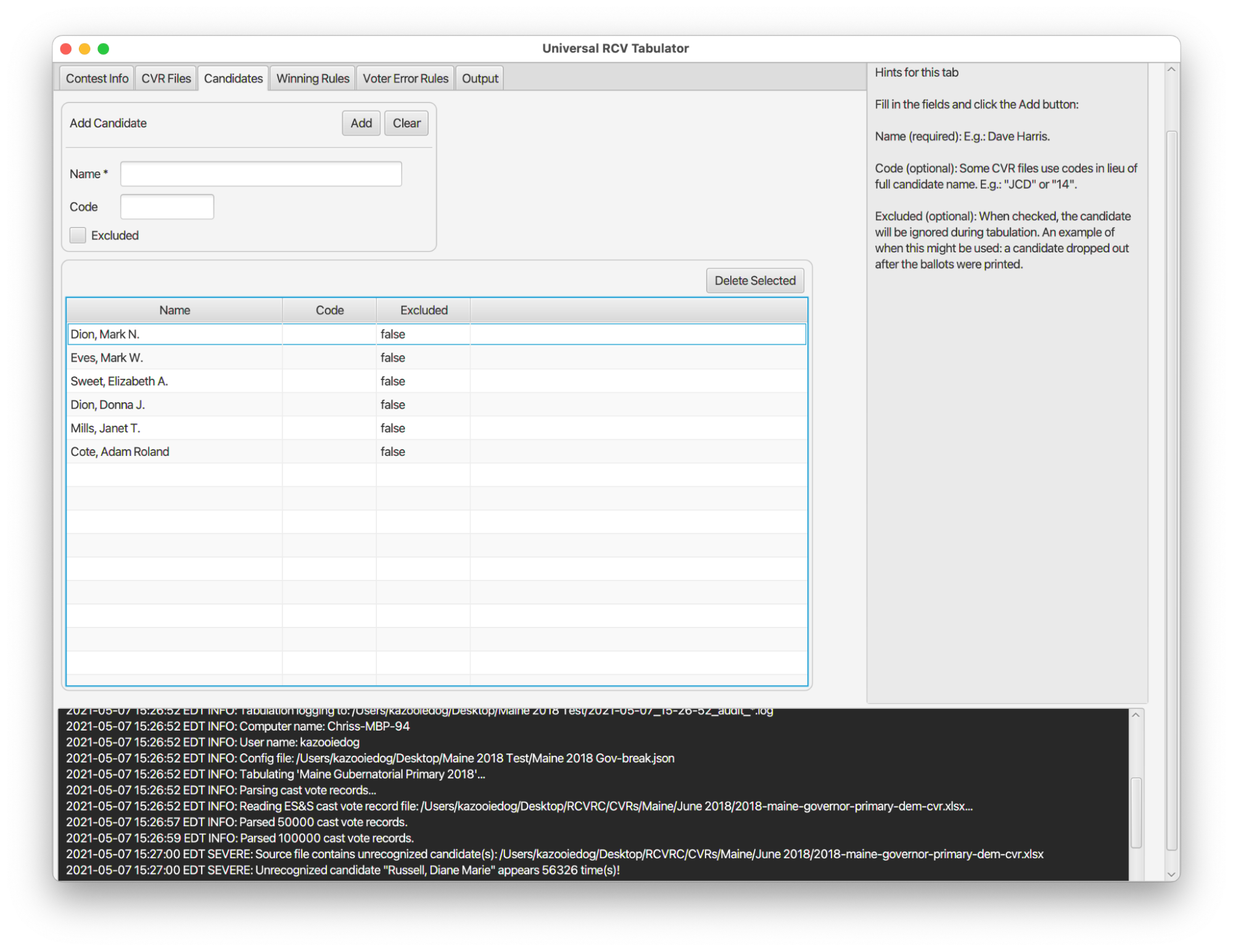Sort table by Code column header
Viewport: 1233px width, 952px height.
329,310
